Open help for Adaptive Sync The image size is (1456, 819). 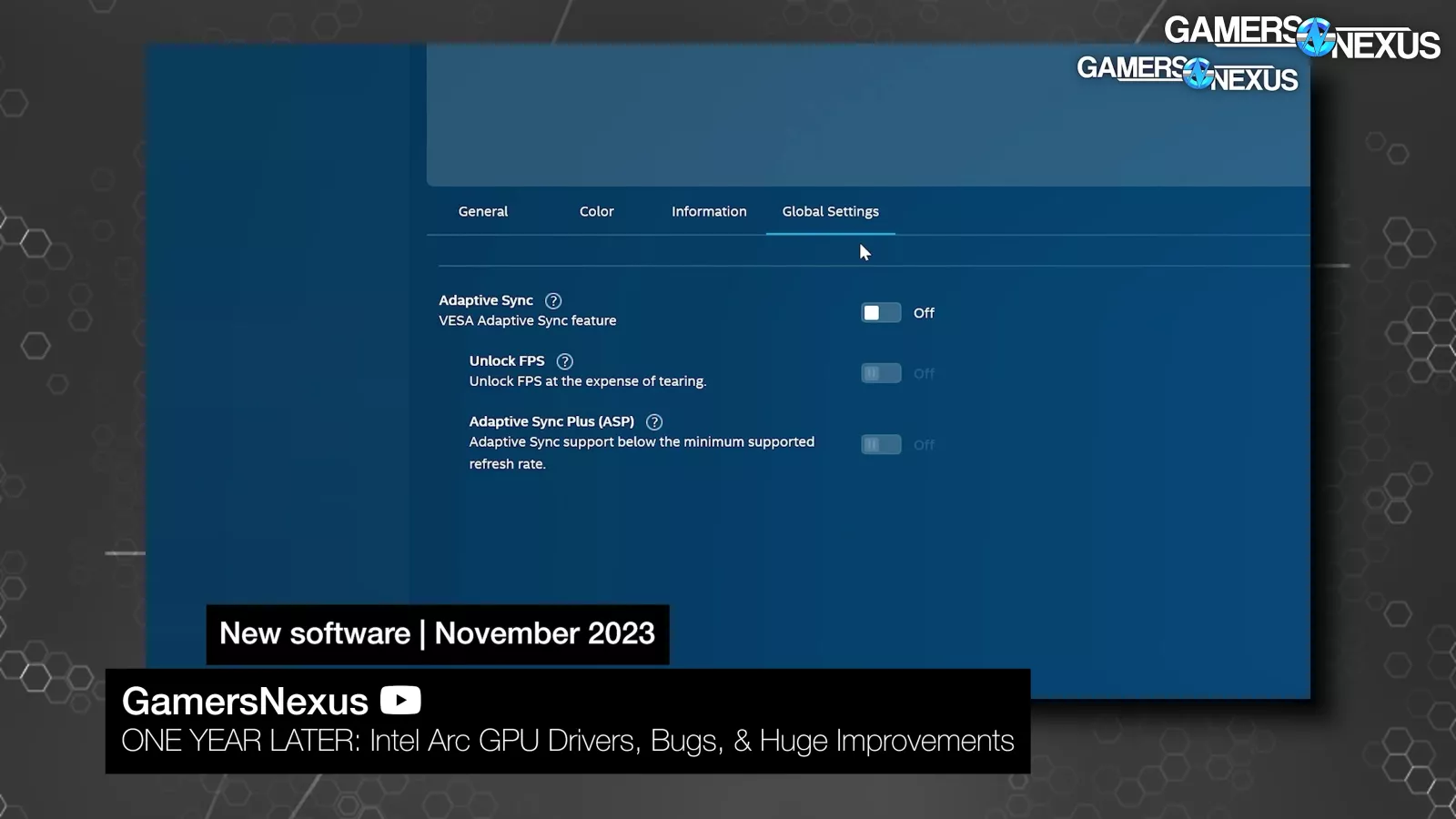[553, 301]
